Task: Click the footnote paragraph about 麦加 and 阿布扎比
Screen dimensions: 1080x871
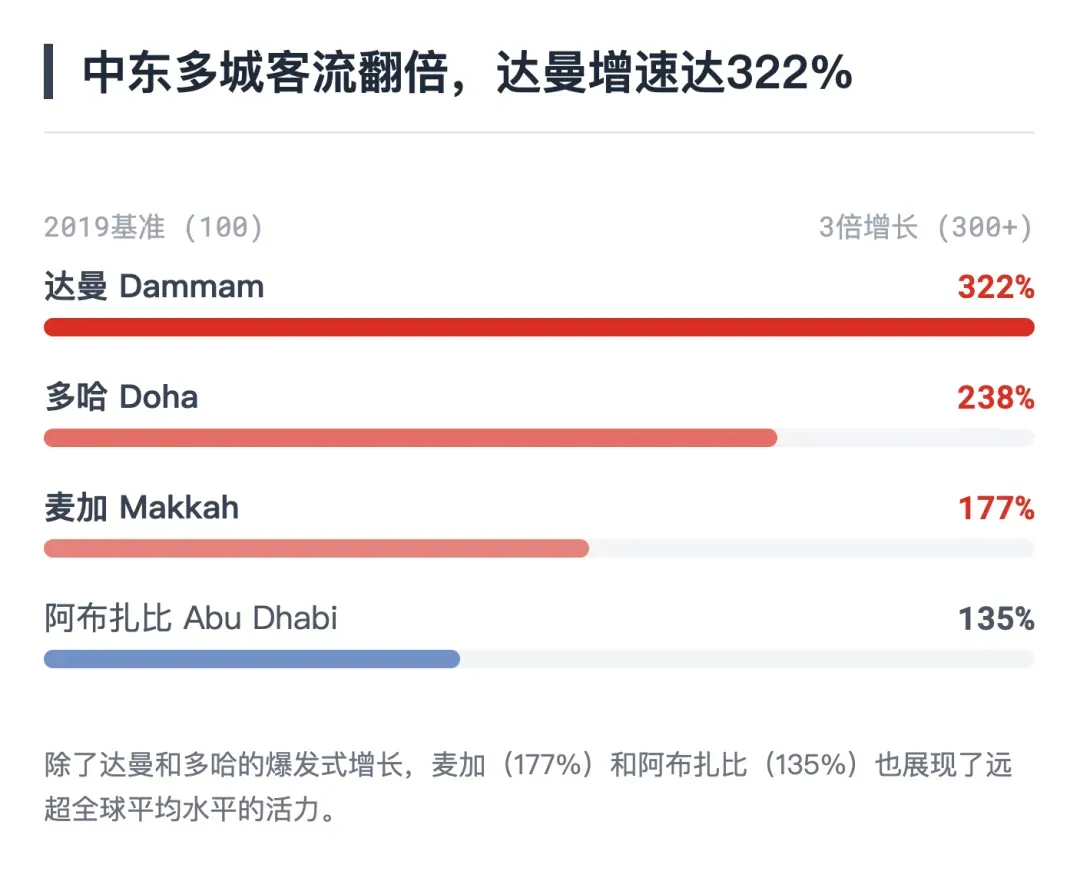Action: pos(528,786)
